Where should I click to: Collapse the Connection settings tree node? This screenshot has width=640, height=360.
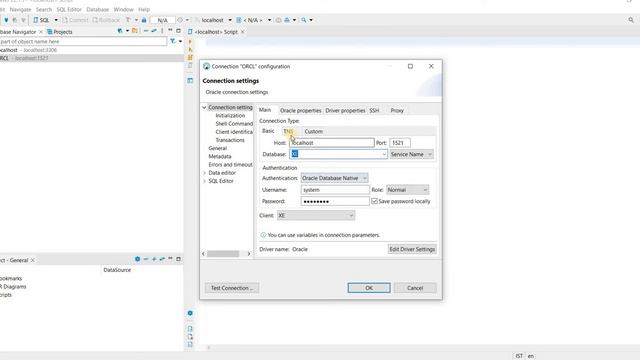(204, 107)
